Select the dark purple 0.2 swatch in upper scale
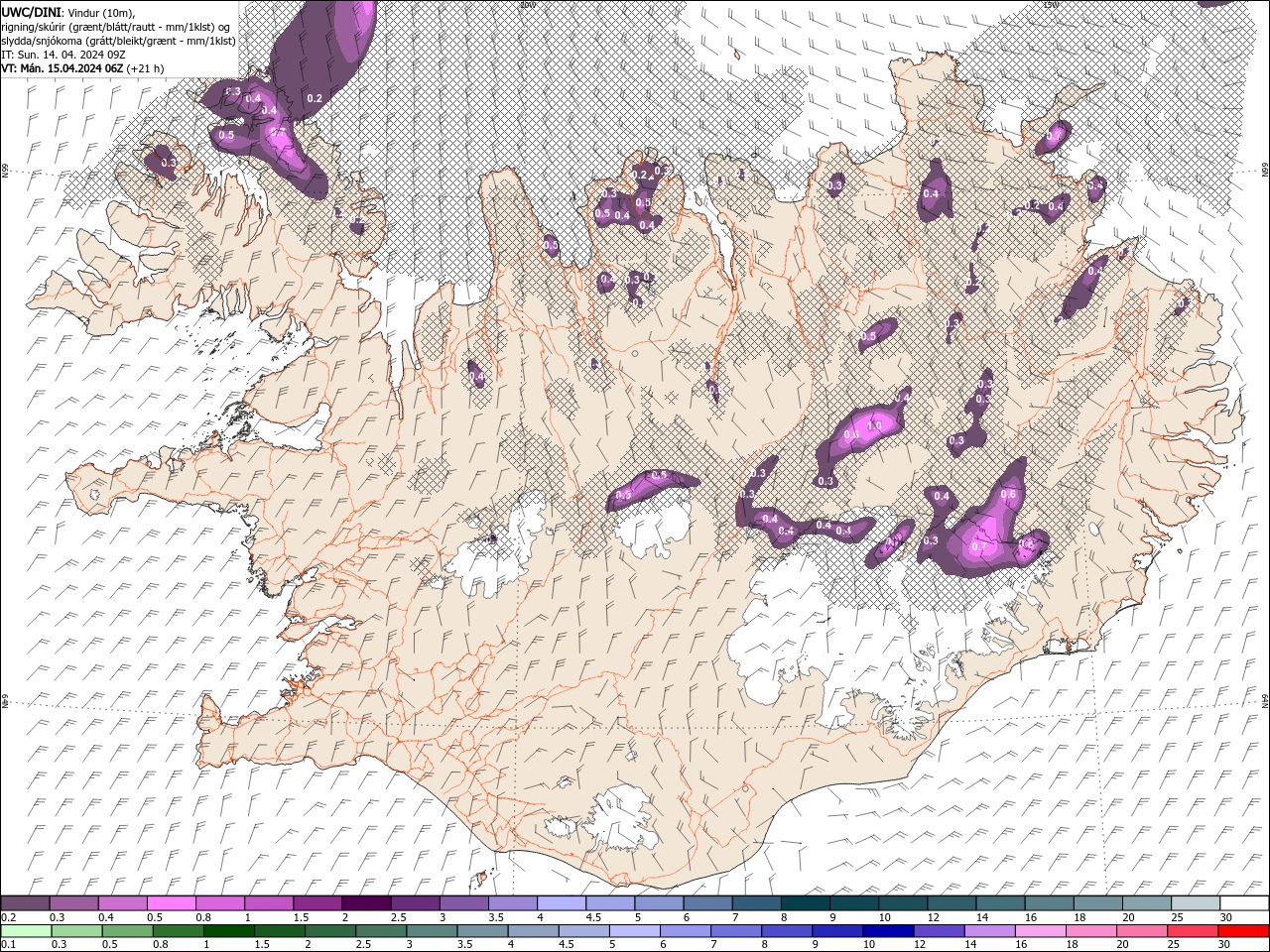Image resolution: width=1270 pixels, height=952 pixels. coord(25,903)
